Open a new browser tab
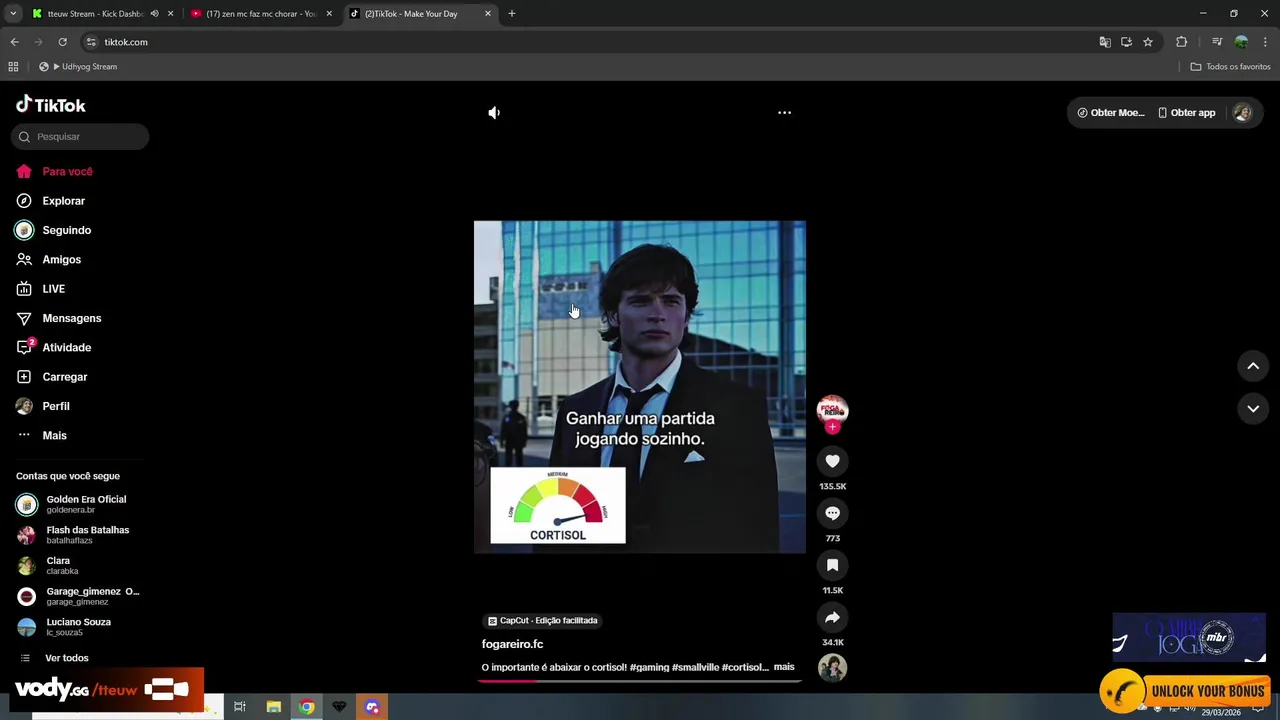Viewport: 1280px width, 720px height. [512, 14]
